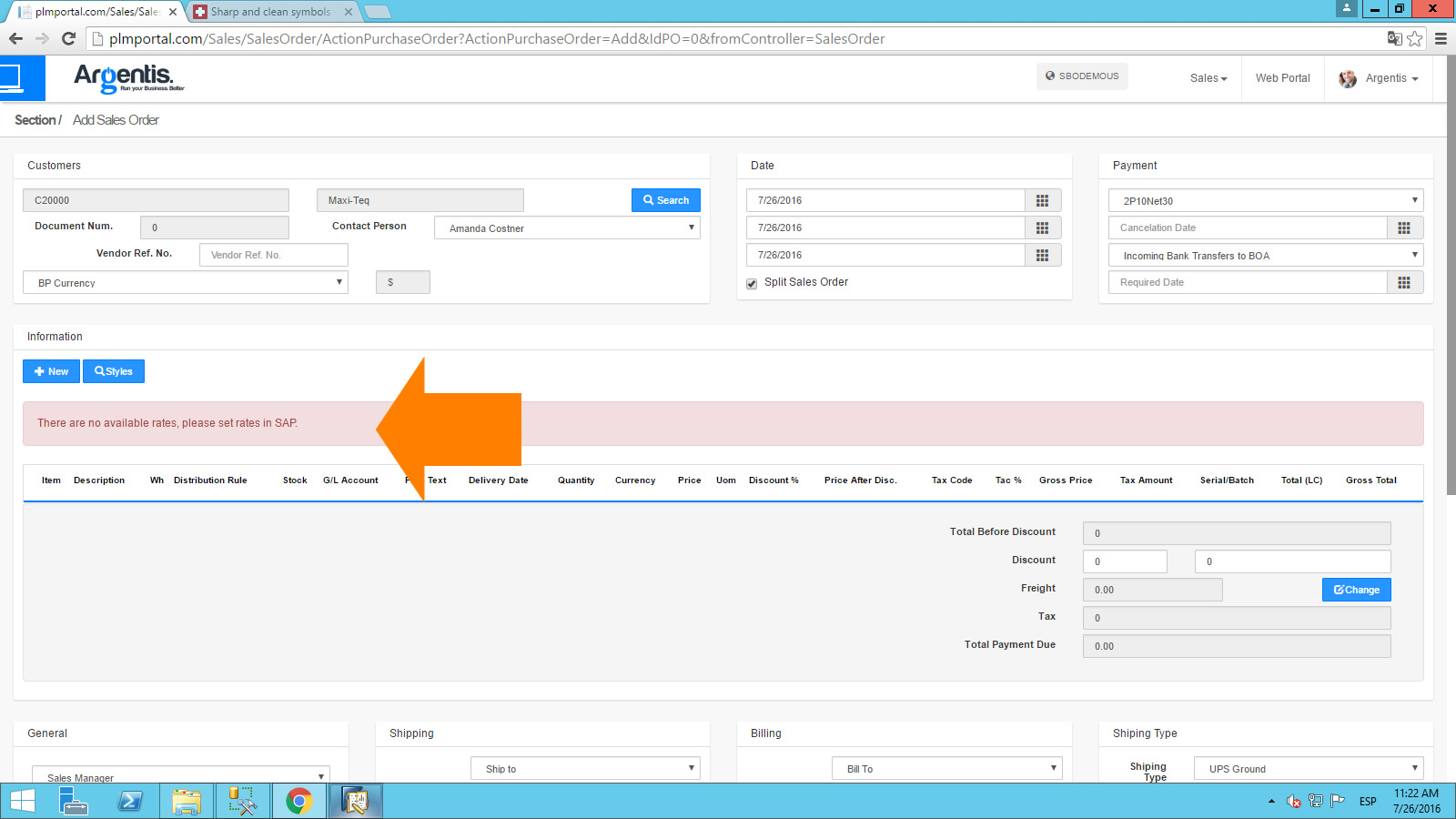This screenshot has height=819, width=1456.
Task: Open the BP Currency dropdown
Action: click(186, 282)
